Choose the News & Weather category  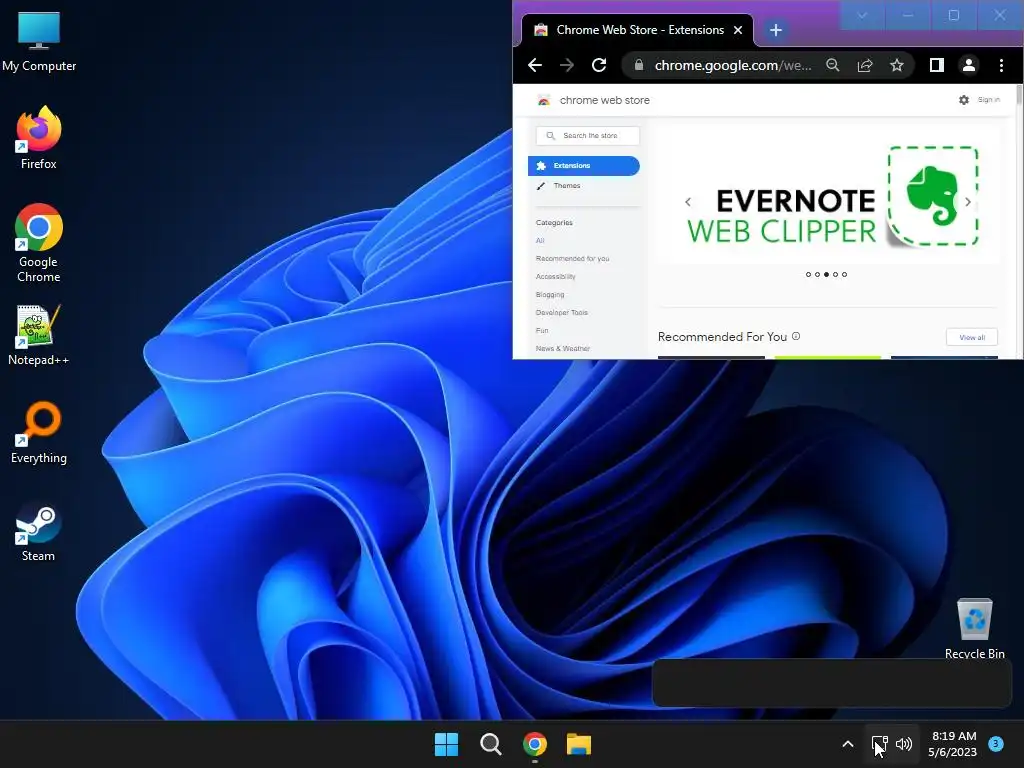562,348
